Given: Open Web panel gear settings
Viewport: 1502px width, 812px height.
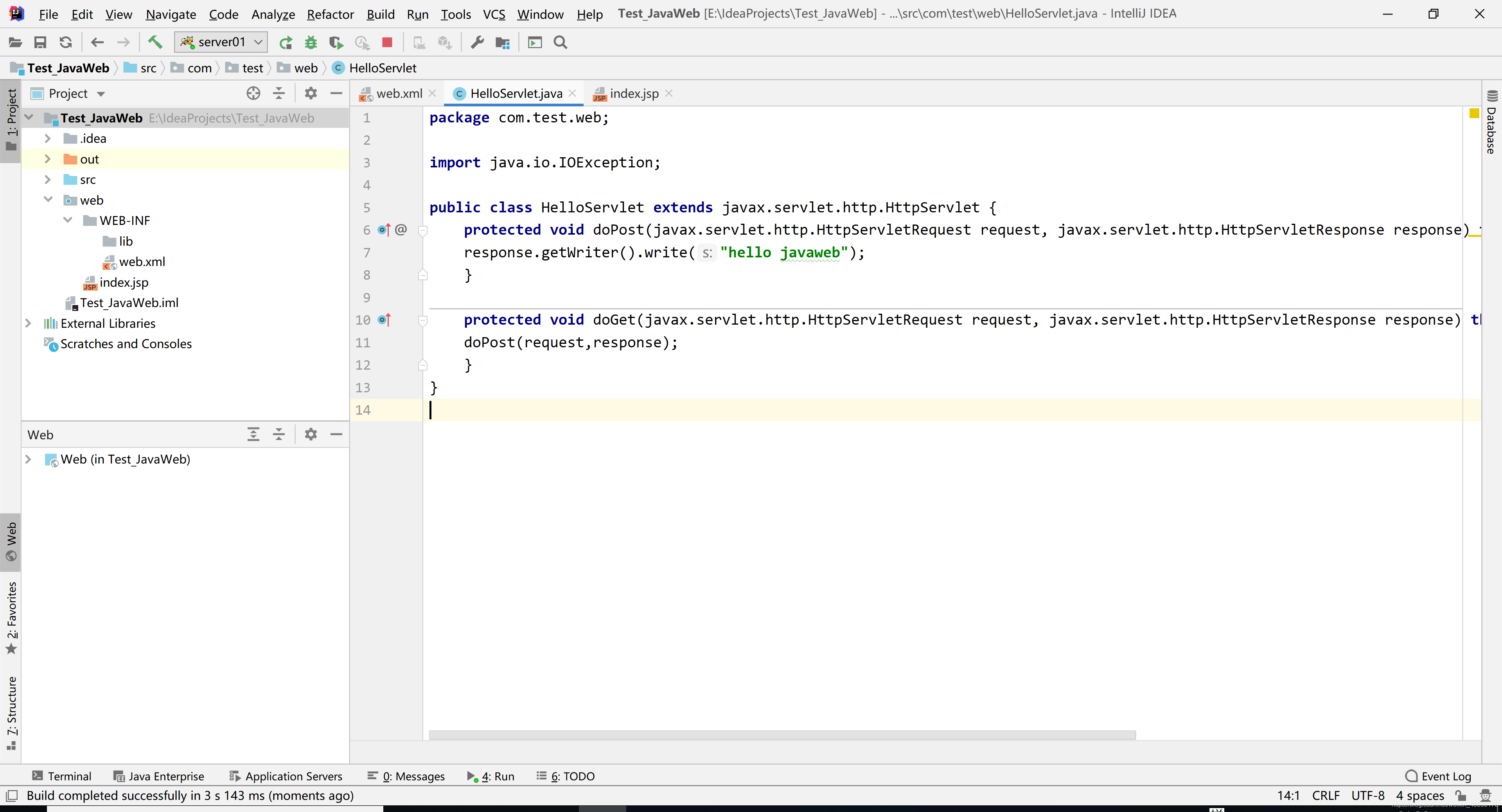Looking at the screenshot, I should point(311,434).
